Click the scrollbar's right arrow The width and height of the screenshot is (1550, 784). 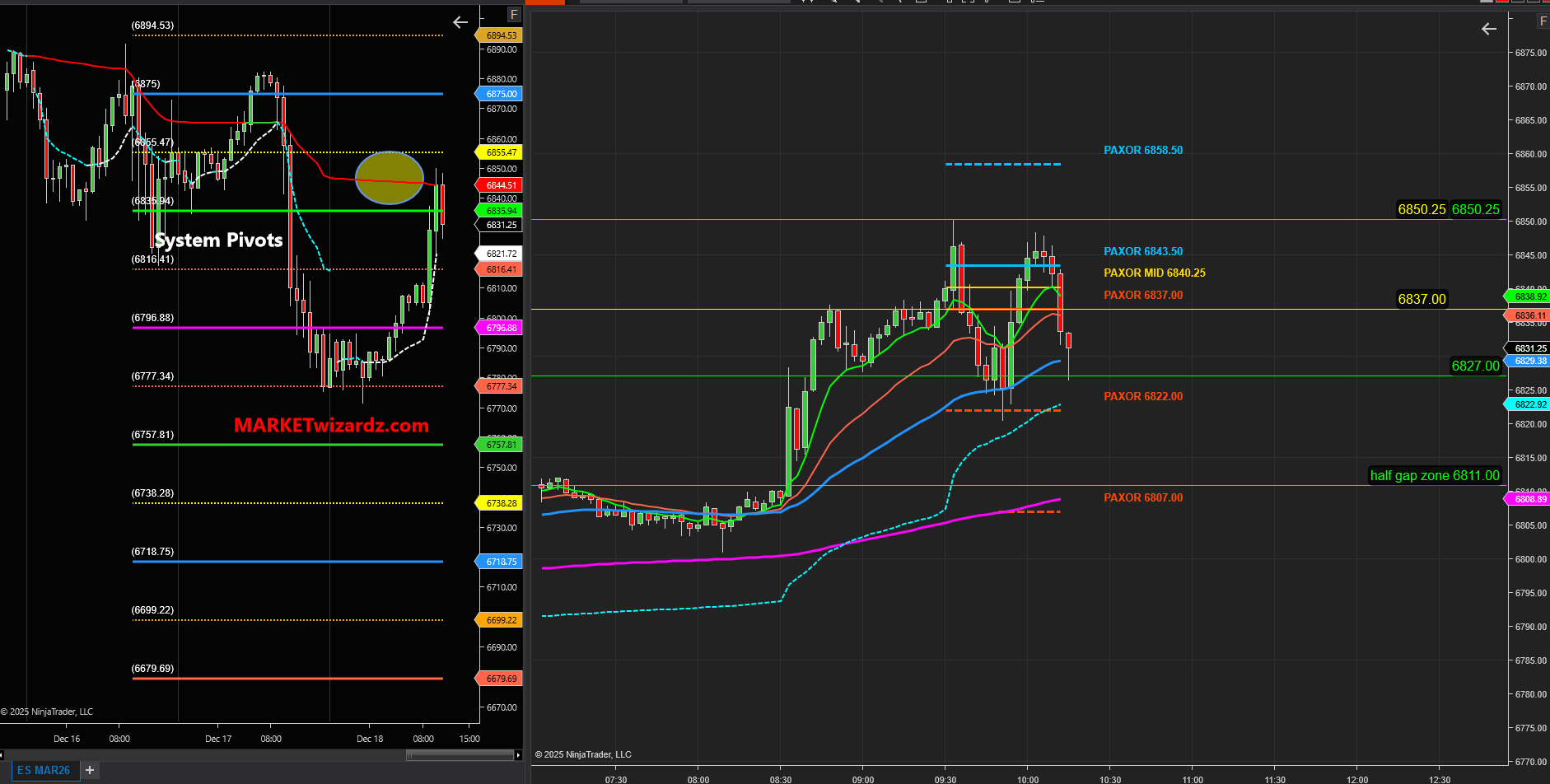click(517, 754)
